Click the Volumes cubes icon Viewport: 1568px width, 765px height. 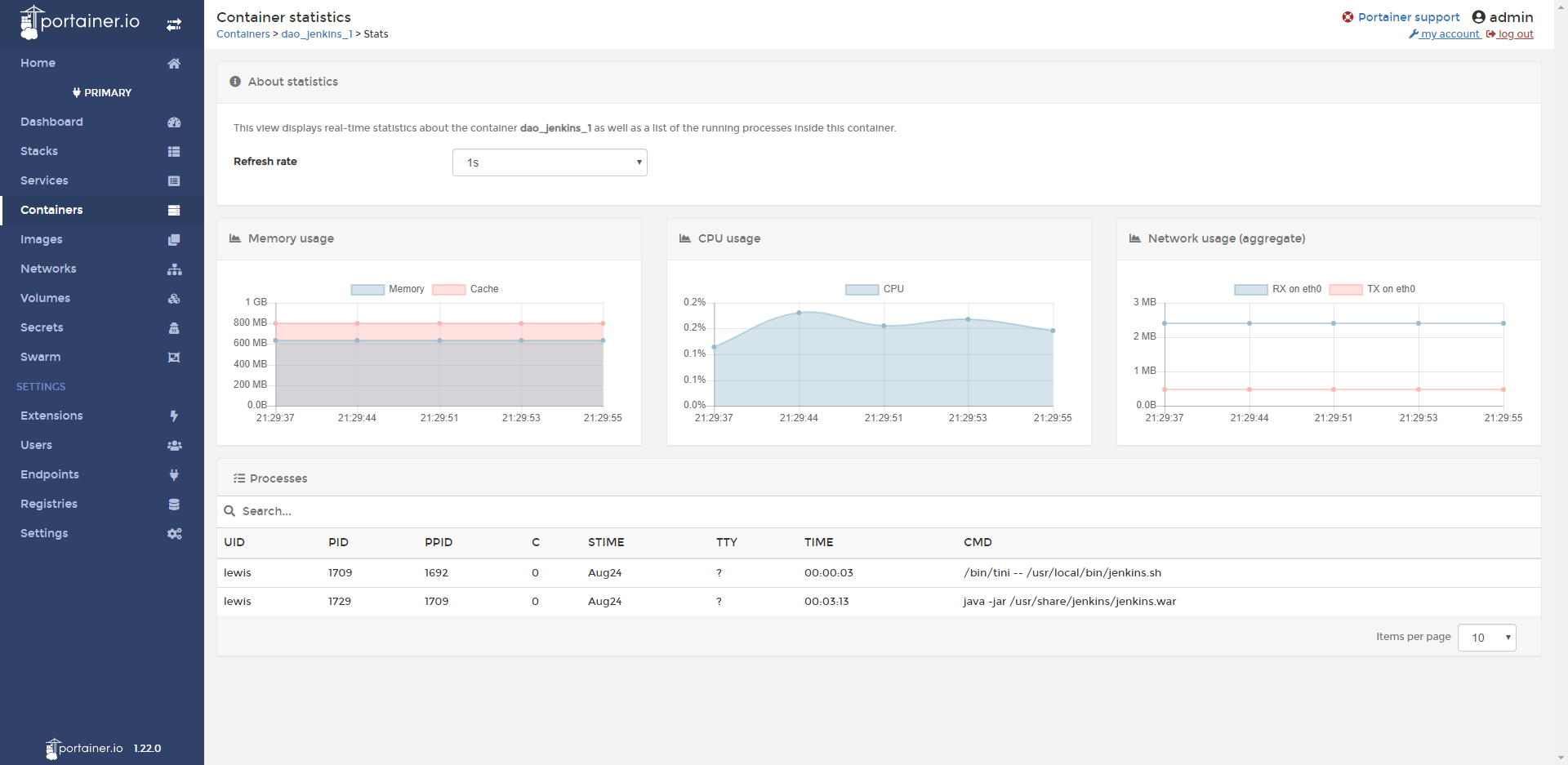pos(174,298)
